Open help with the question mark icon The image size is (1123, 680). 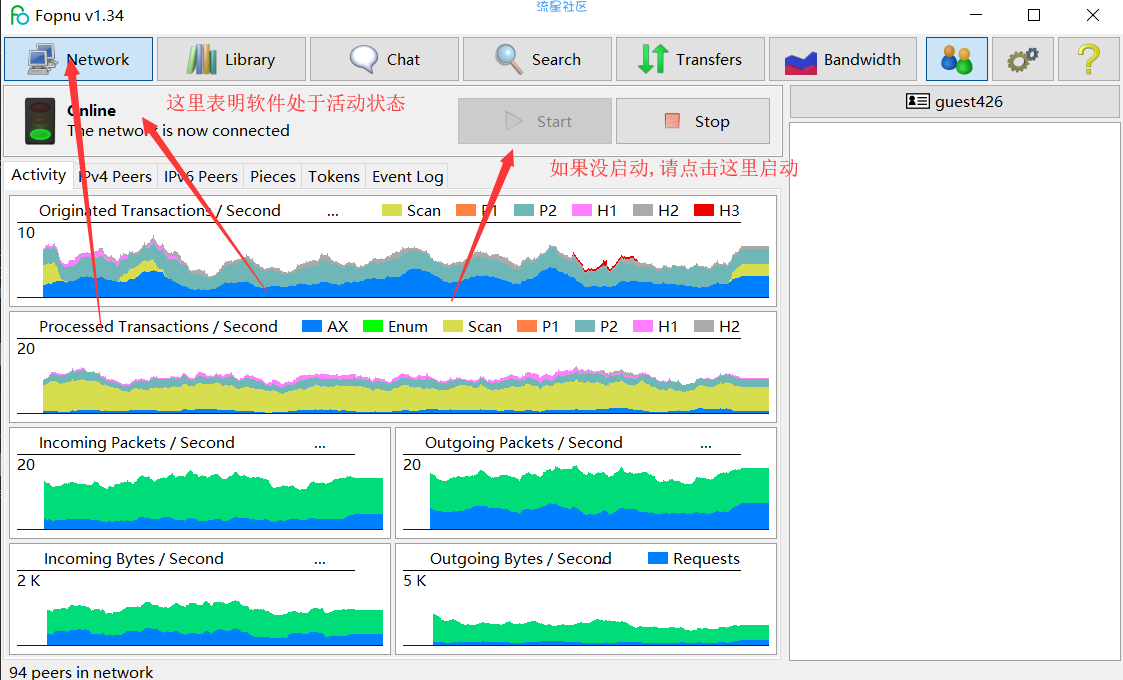[x=1089, y=59]
